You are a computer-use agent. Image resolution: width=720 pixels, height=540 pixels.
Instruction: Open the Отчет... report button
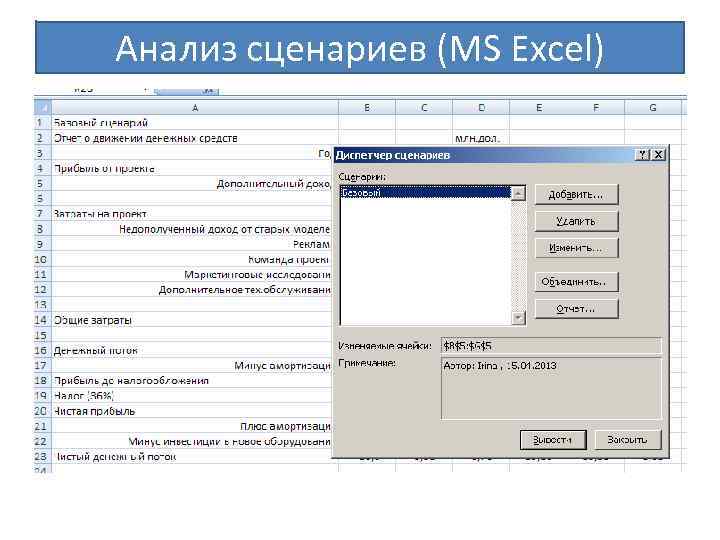(576, 309)
